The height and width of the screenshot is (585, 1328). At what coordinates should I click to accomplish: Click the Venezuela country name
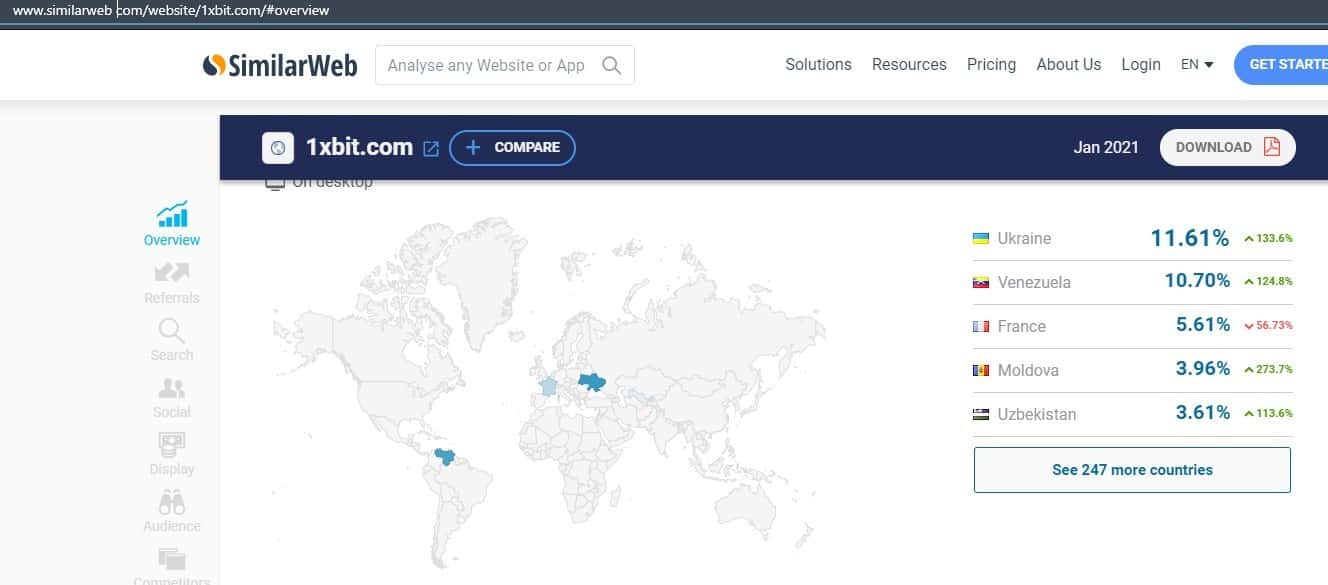pyautogui.click(x=1034, y=282)
